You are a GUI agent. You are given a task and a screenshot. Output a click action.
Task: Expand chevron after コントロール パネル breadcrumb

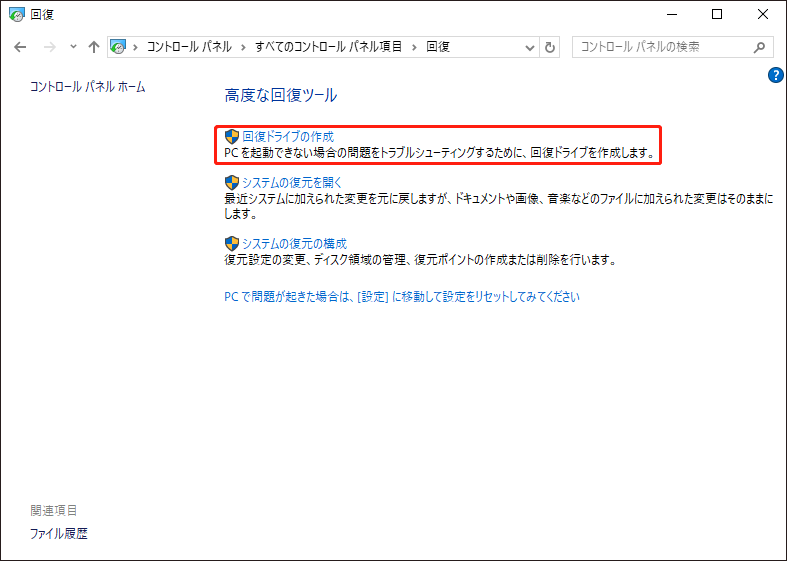(x=243, y=47)
